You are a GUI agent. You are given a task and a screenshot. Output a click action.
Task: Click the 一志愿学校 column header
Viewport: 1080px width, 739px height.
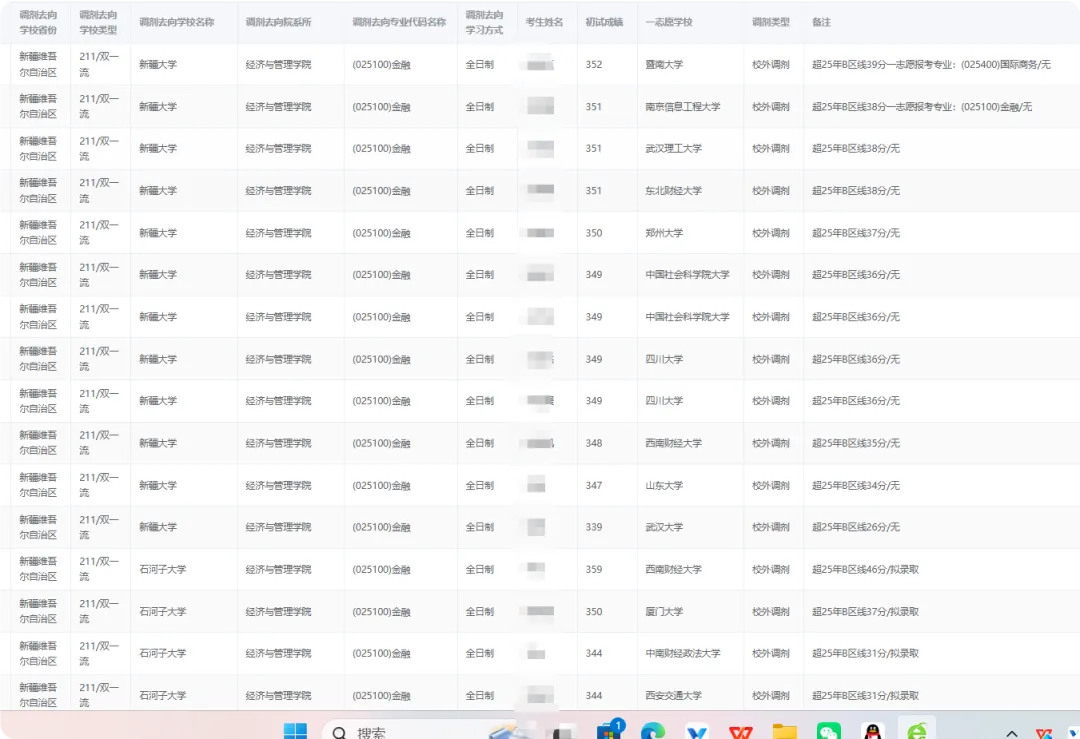coord(669,22)
